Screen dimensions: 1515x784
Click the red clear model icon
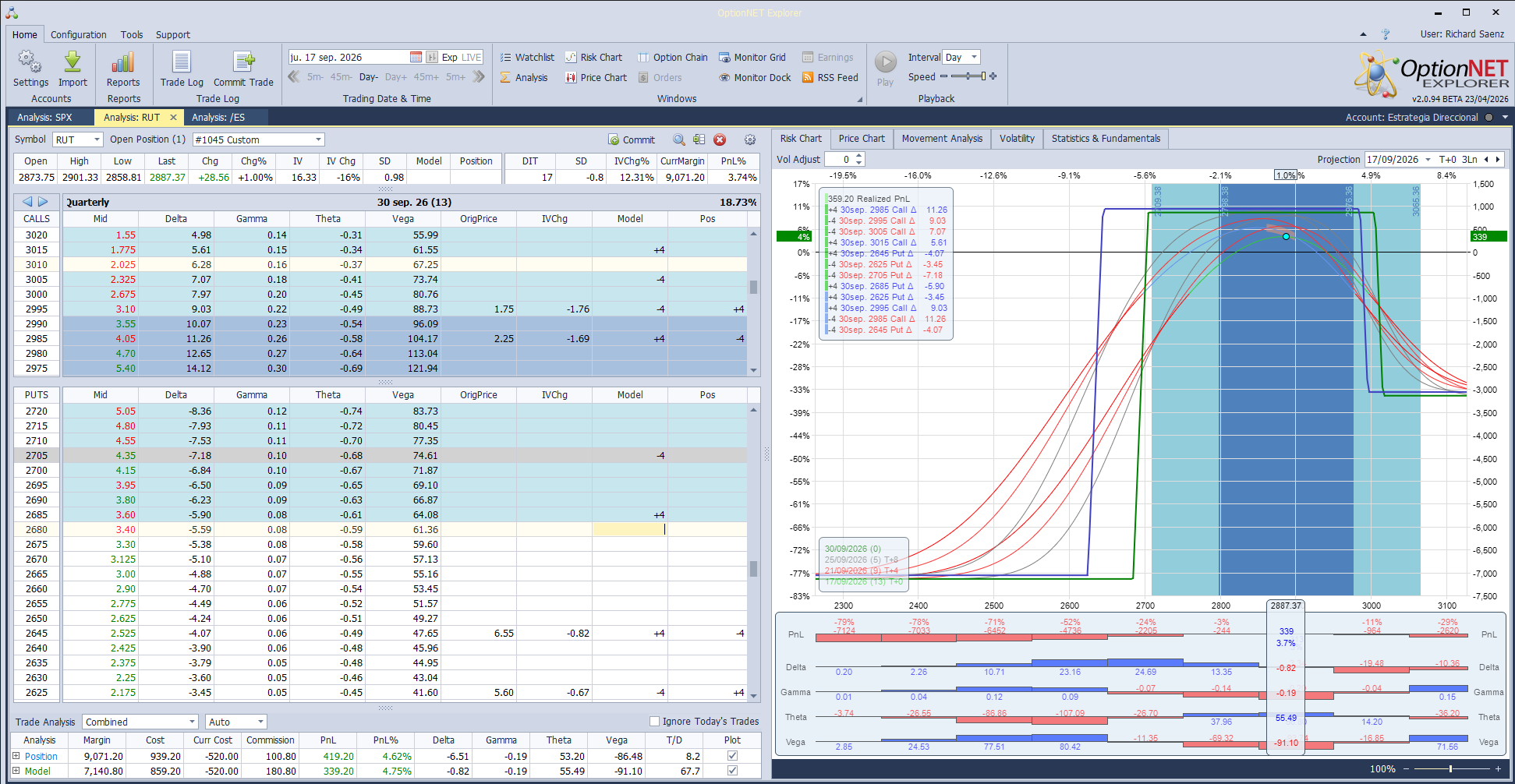click(x=720, y=139)
